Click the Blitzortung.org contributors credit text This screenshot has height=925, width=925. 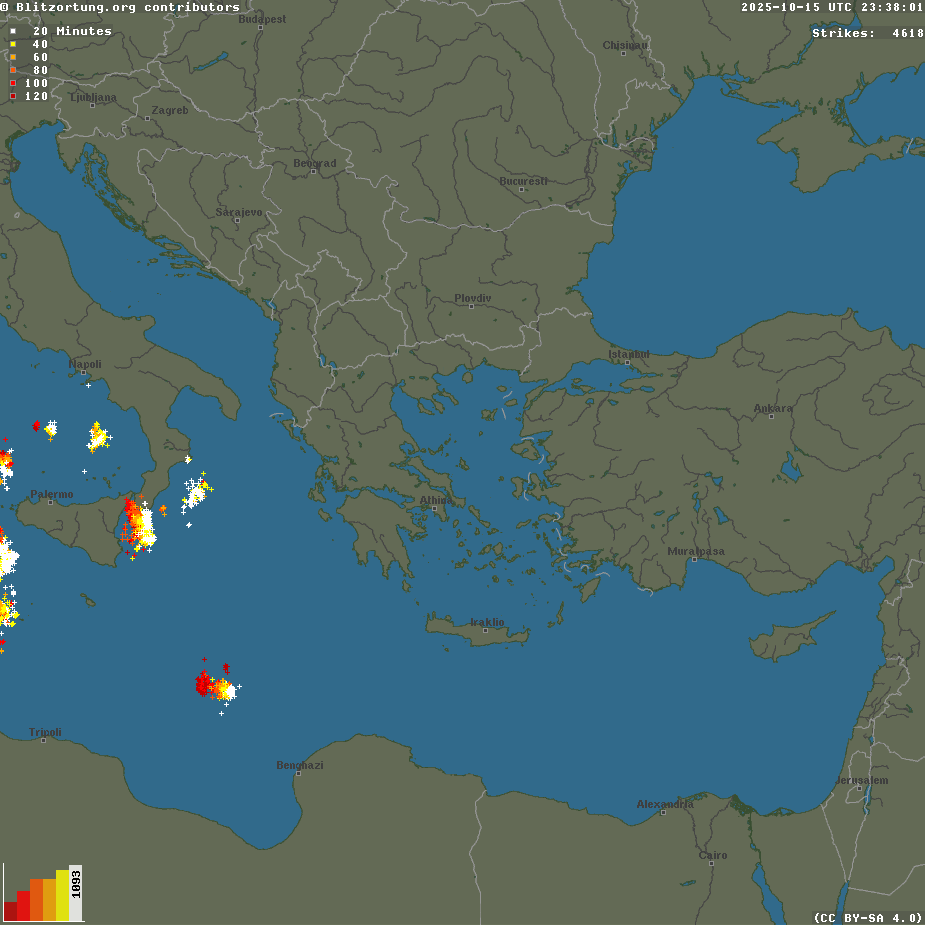pyautogui.click(x=120, y=7)
